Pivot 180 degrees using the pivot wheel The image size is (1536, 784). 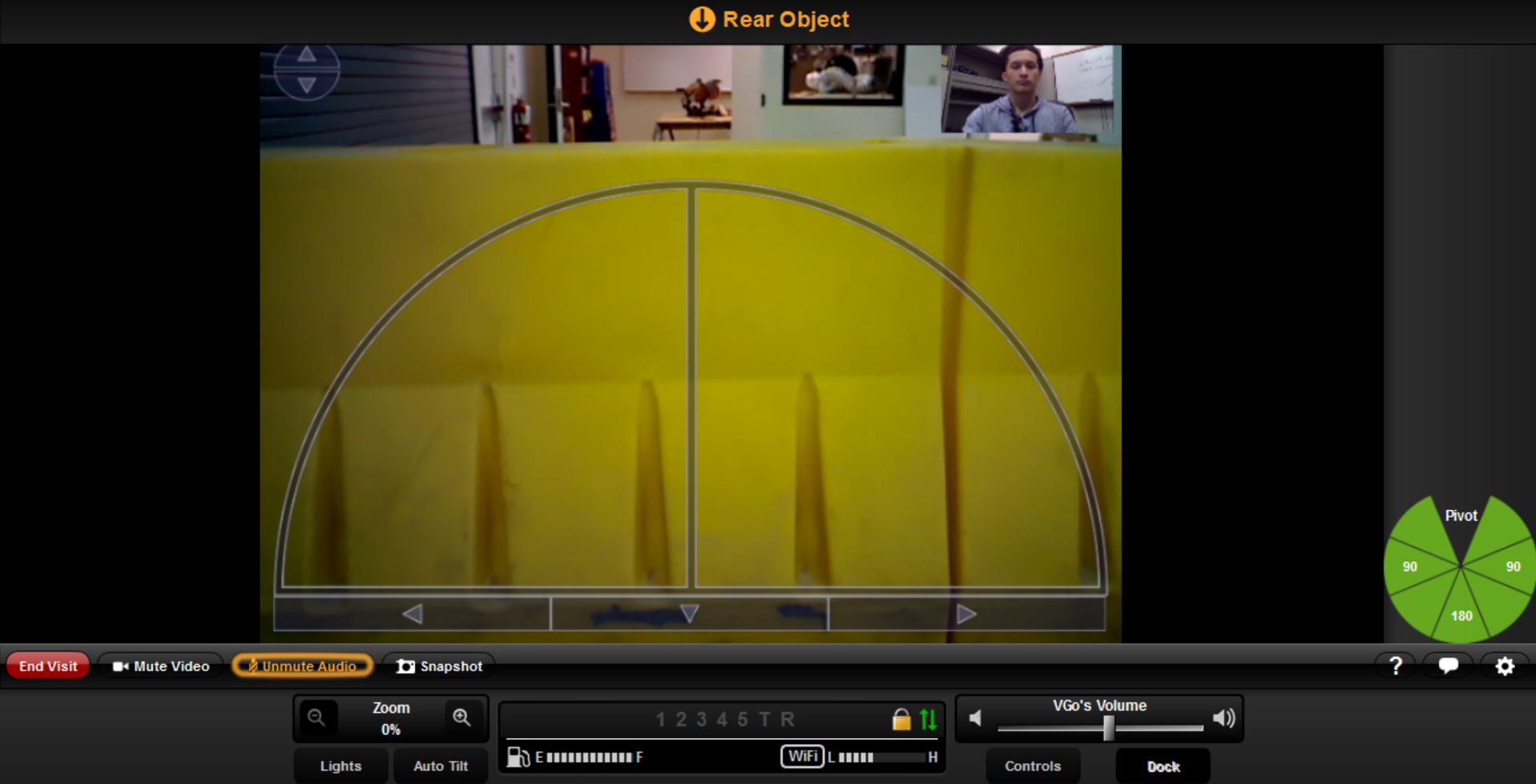pos(1461,615)
